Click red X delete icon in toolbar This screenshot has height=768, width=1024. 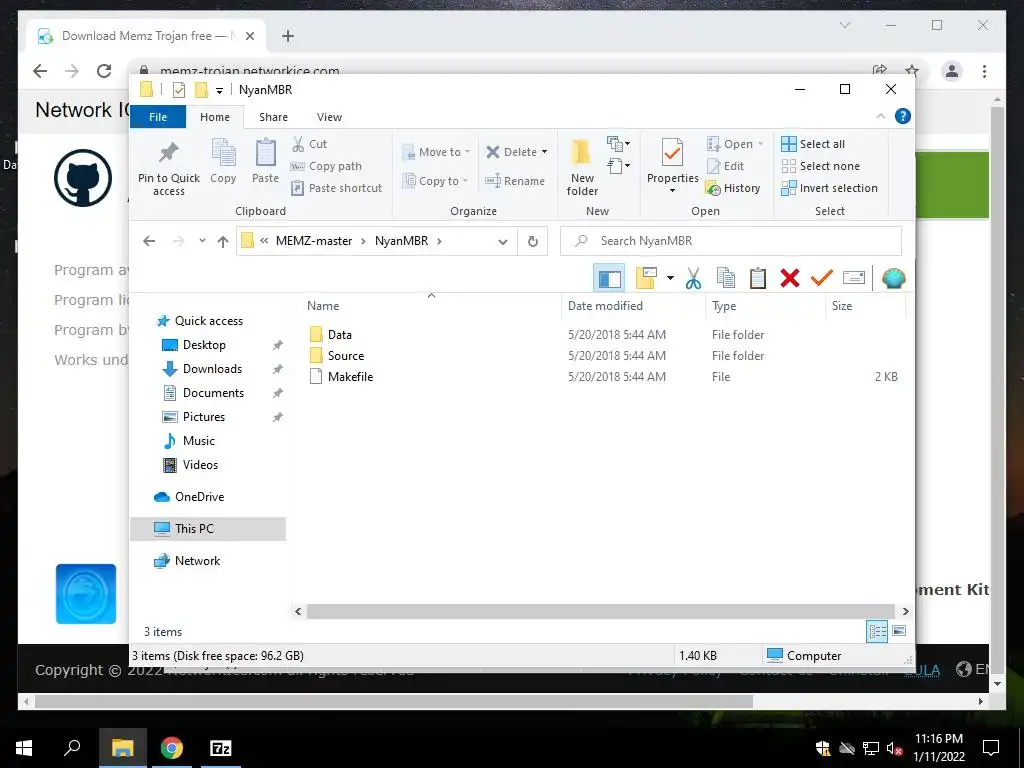click(790, 278)
